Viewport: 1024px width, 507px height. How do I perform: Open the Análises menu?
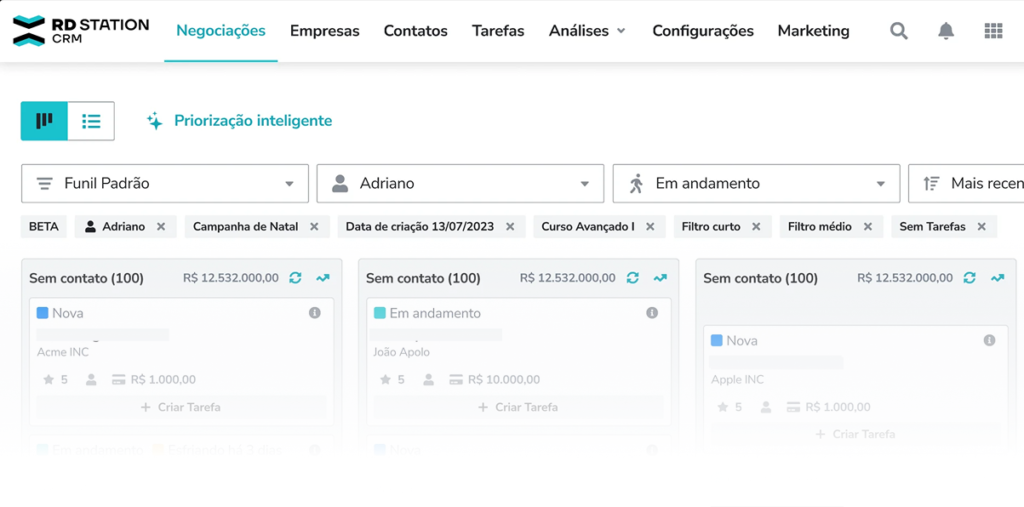[x=587, y=31]
